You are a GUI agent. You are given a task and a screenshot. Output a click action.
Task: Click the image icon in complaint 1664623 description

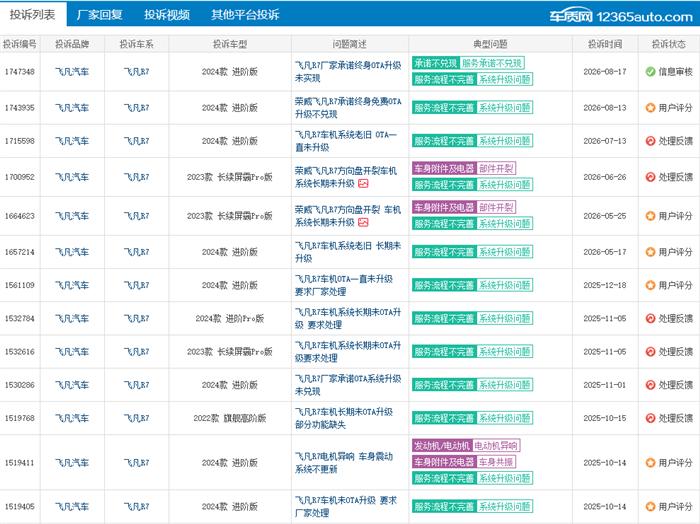363,222
